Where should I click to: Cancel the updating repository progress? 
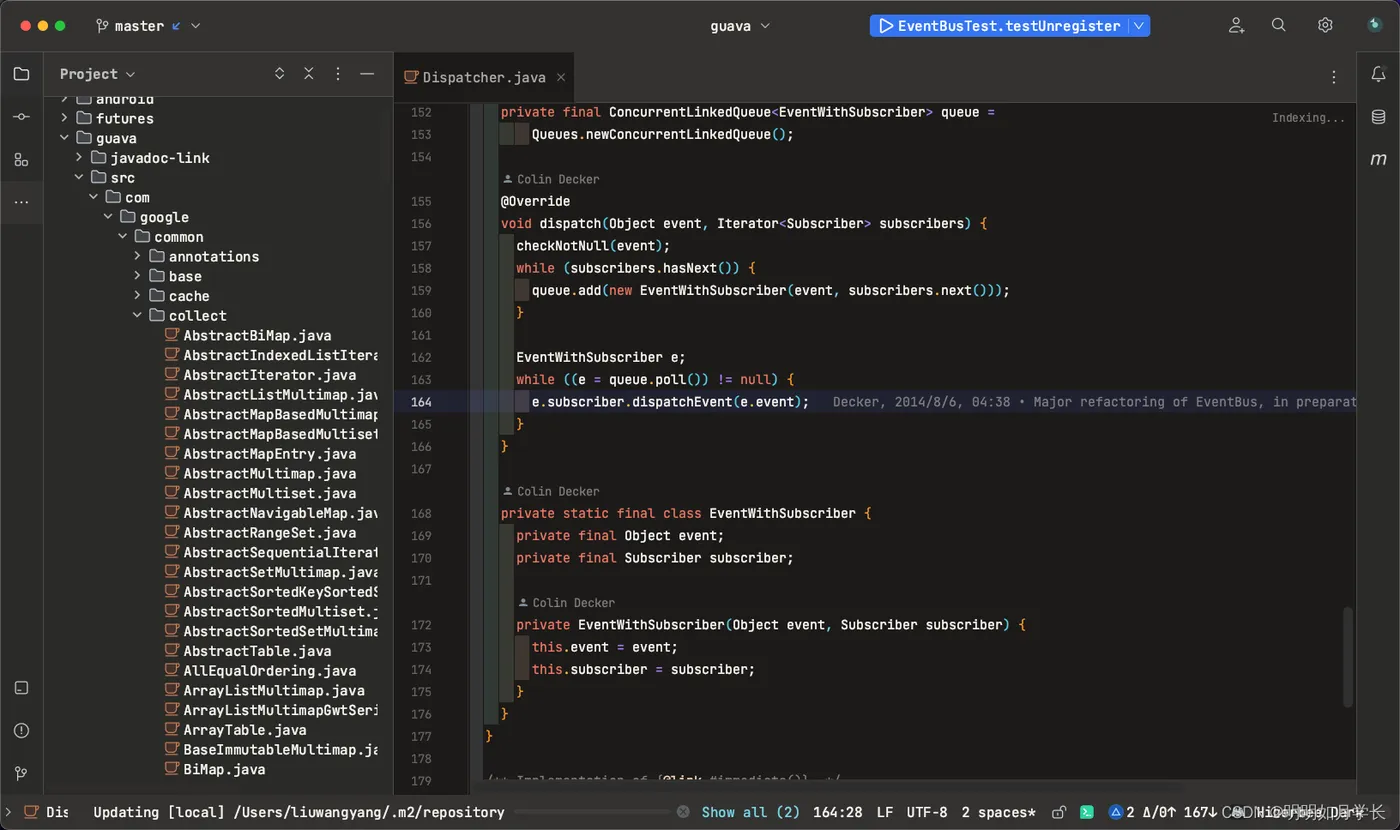click(x=682, y=812)
